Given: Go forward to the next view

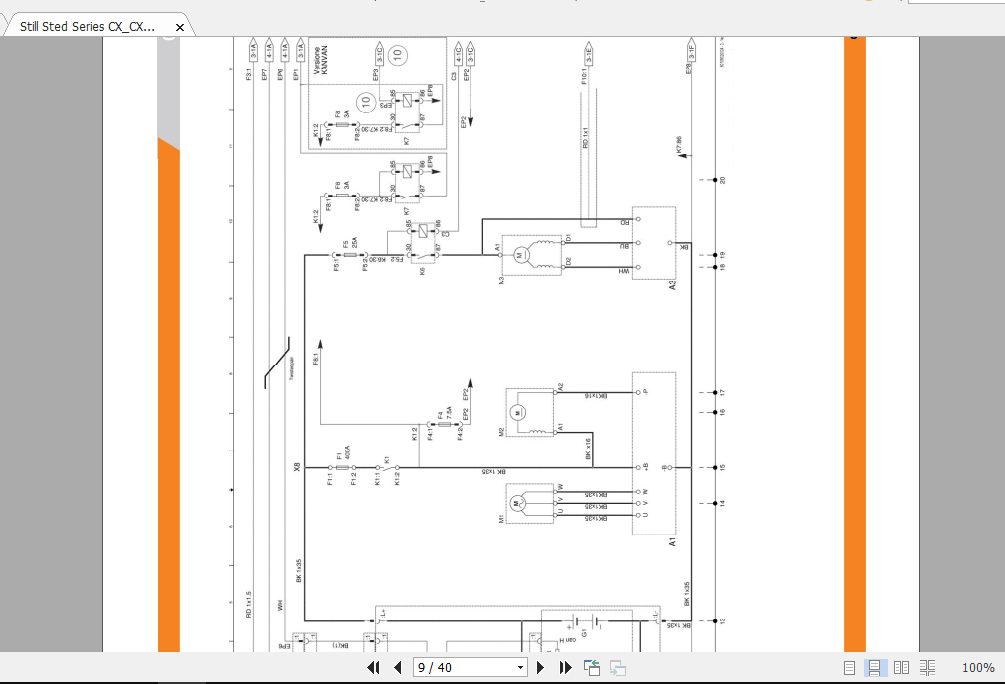Looking at the screenshot, I should (x=617, y=667).
